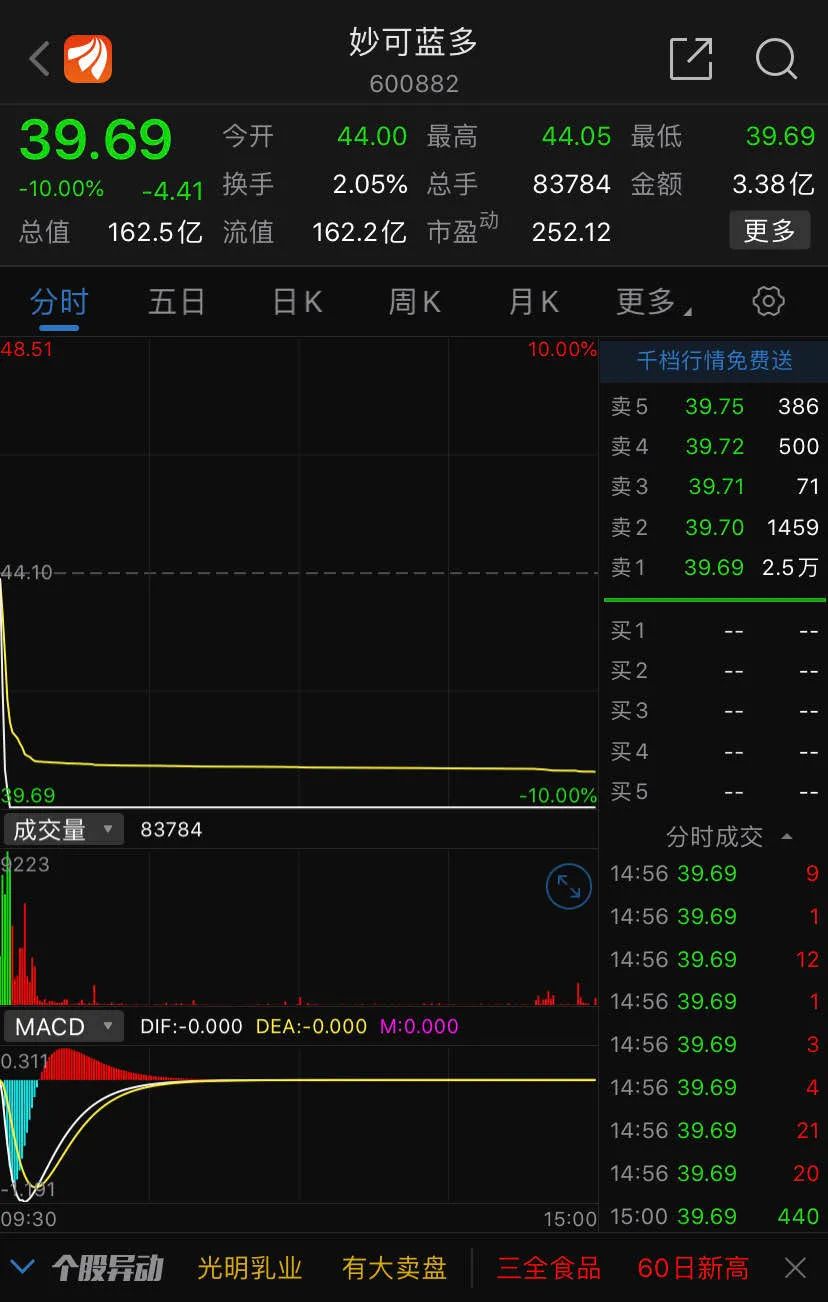Tap the 个股异动 label

coord(107,1268)
